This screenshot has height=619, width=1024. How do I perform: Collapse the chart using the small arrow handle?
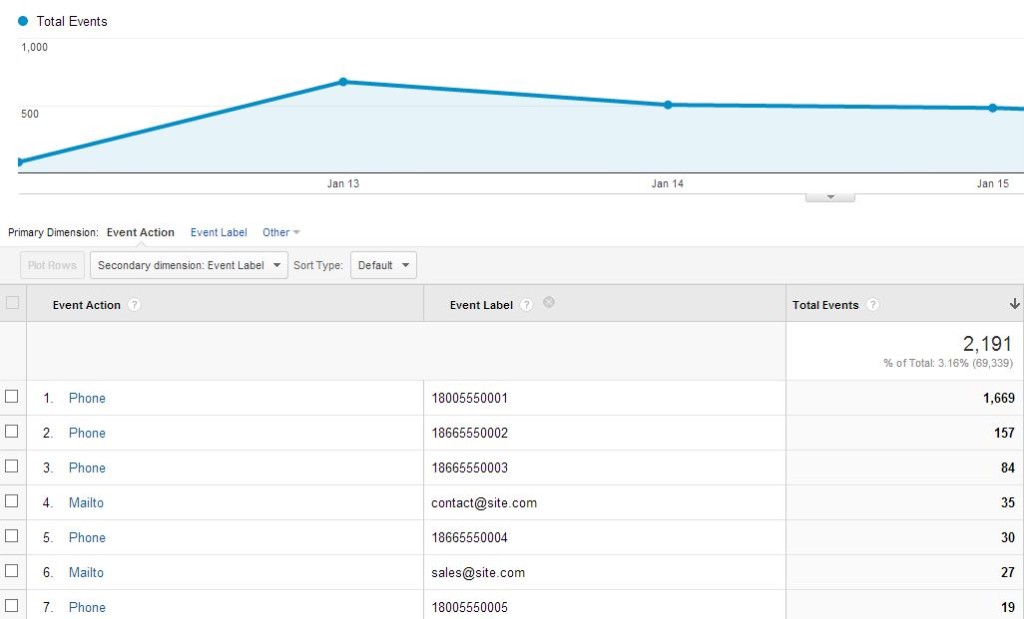pos(830,197)
